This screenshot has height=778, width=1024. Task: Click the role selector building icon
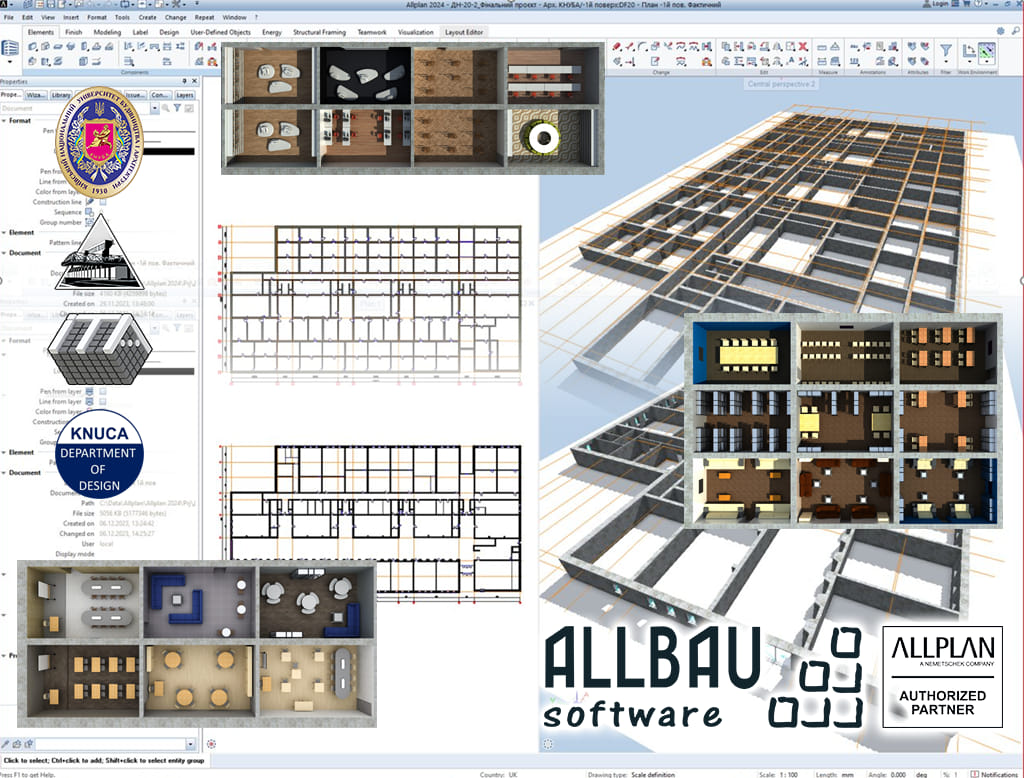click(x=10, y=48)
